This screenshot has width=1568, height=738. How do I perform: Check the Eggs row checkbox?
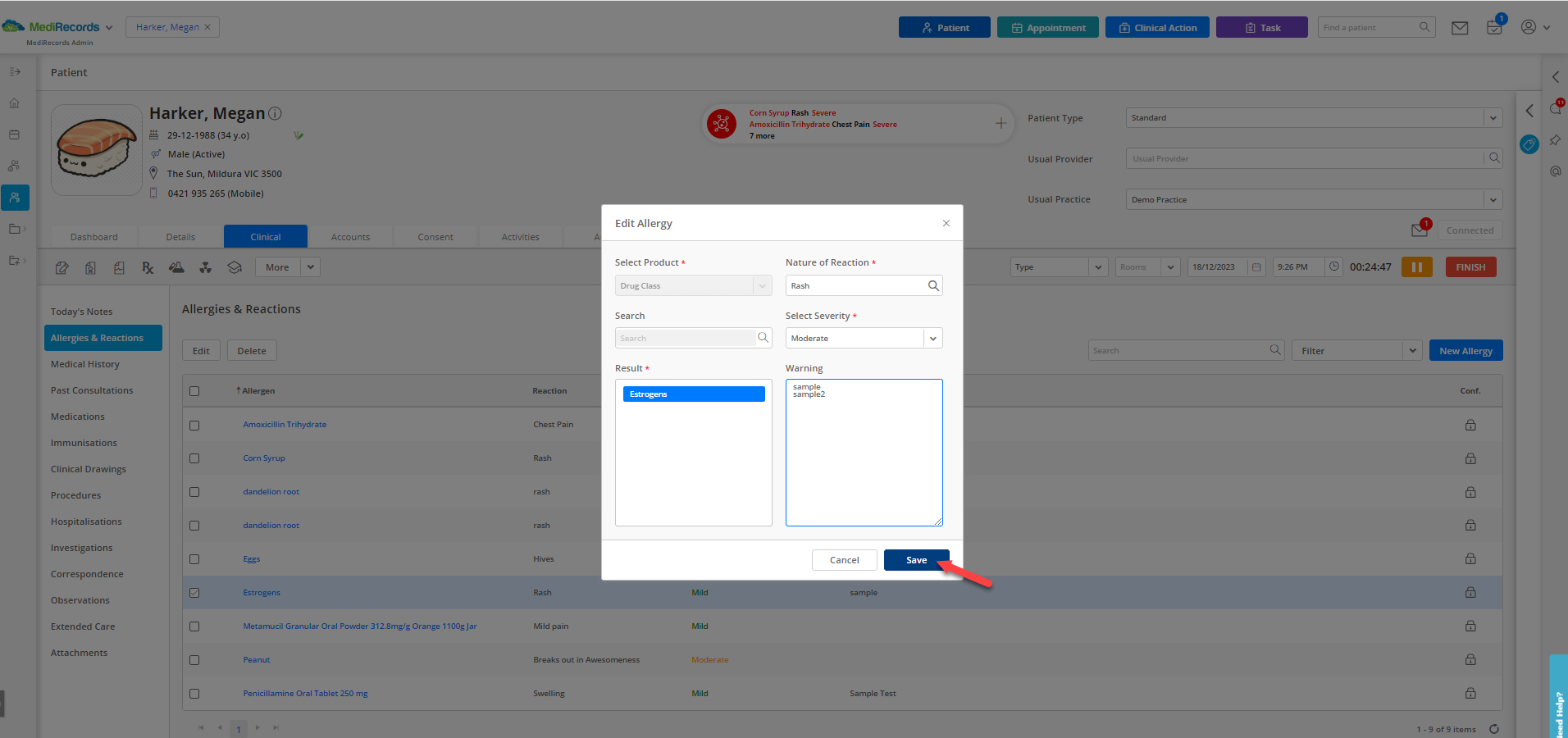194,559
